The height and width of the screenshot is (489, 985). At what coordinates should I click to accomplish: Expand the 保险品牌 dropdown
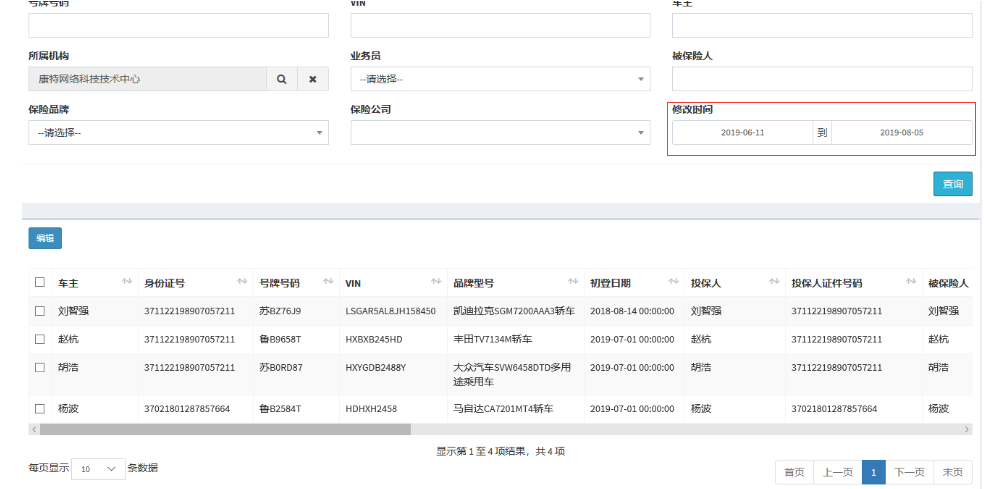(x=178, y=133)
